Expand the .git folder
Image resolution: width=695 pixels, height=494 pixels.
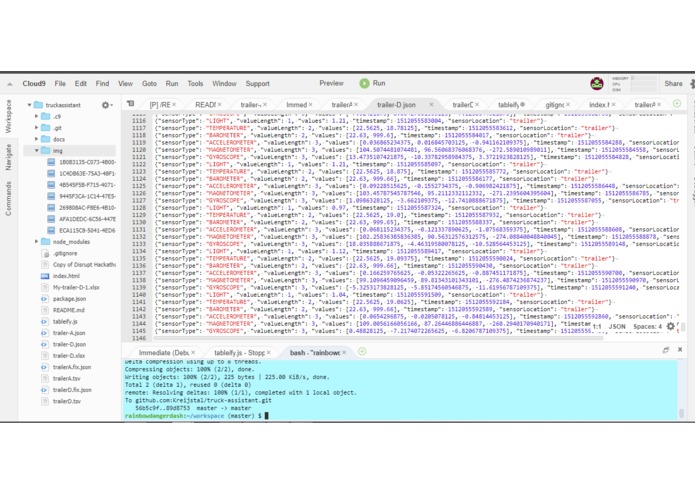click(36, 128)
